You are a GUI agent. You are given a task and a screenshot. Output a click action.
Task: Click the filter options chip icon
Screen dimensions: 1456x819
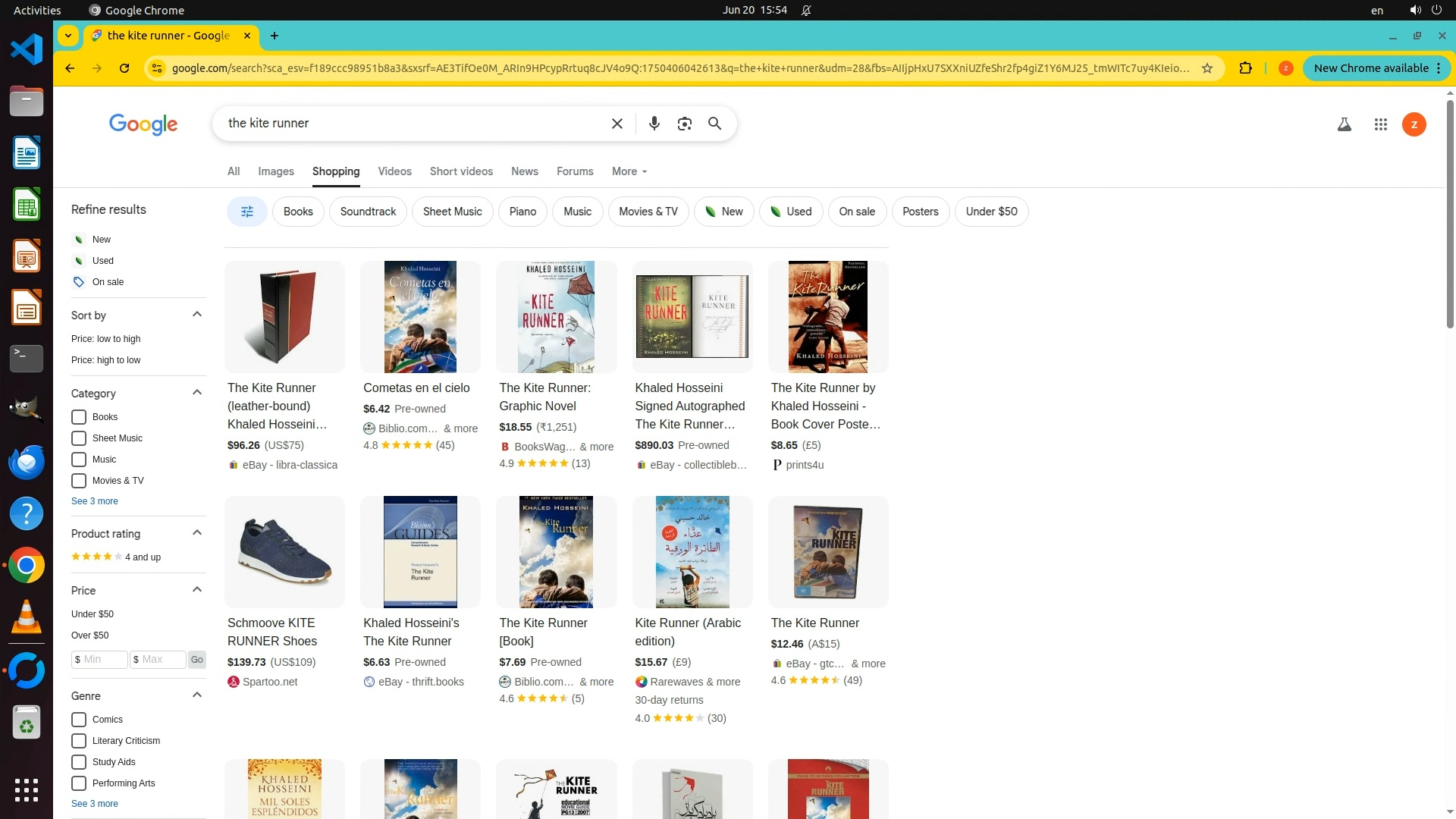[x=246, y=212]
